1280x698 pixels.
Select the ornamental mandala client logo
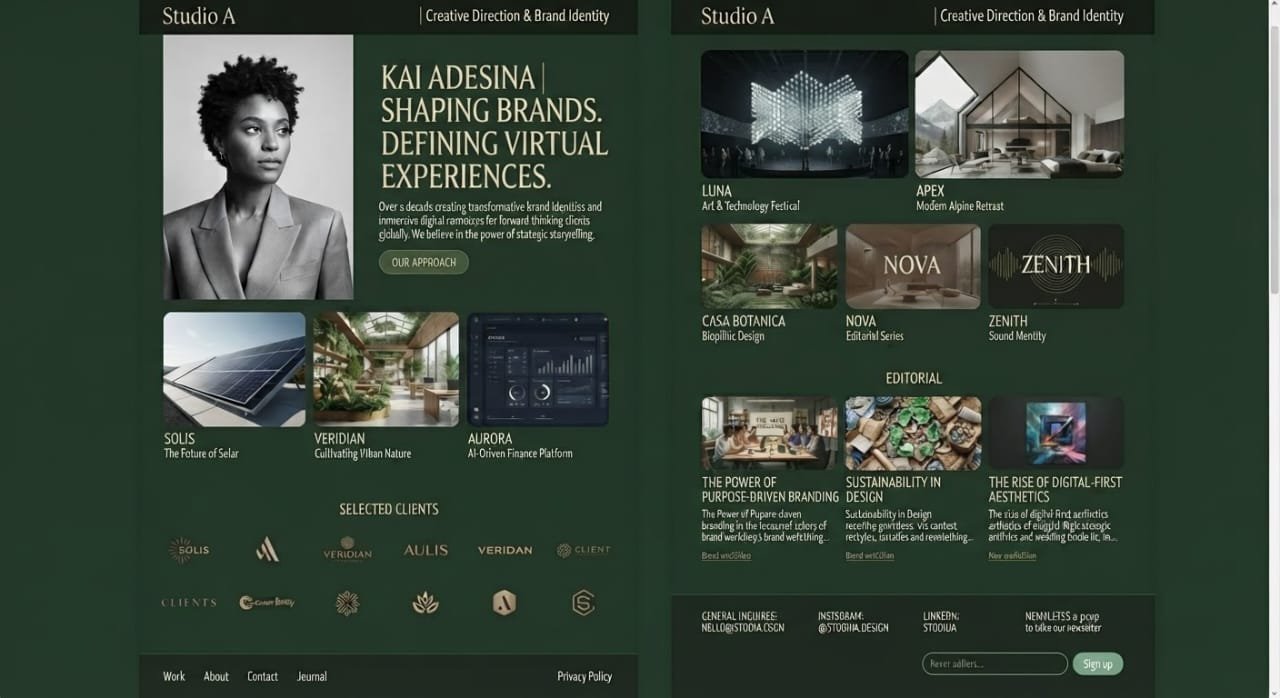(x=347, y=603)
